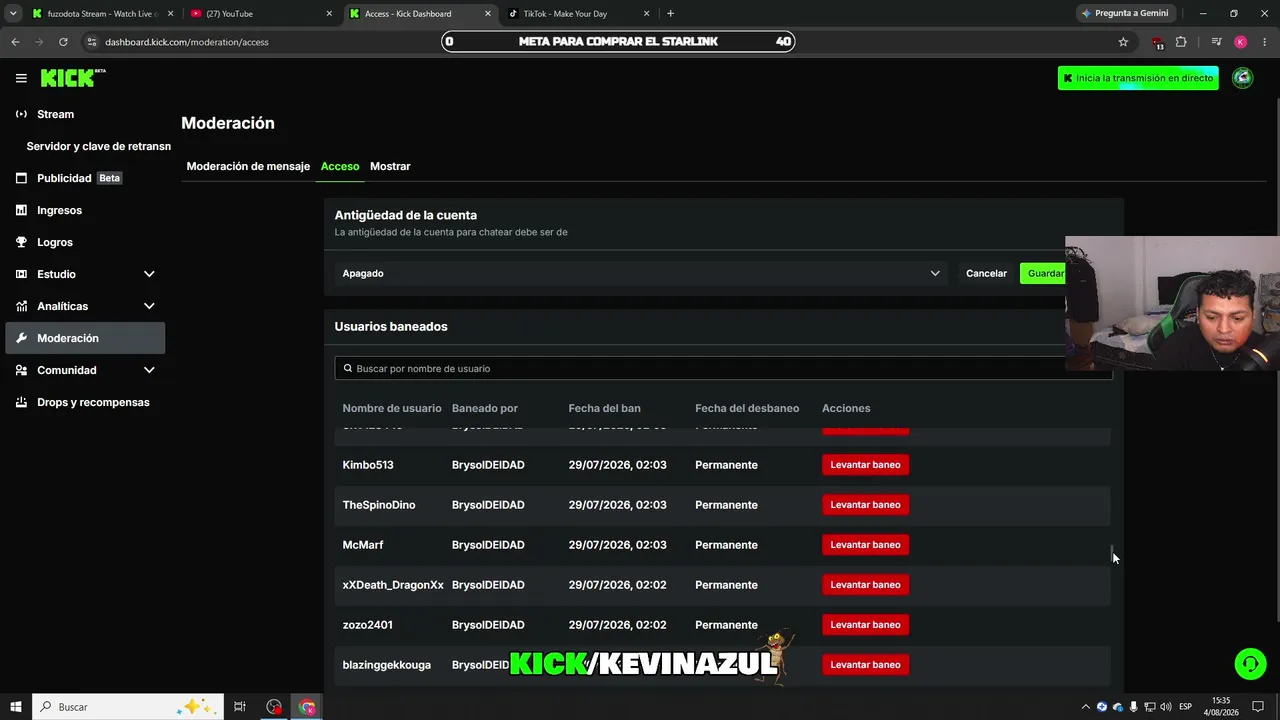The height and width of the screenshot is (720, 1280).
Task: Click the Drops y recompensas icon
Action: point(21,402)
